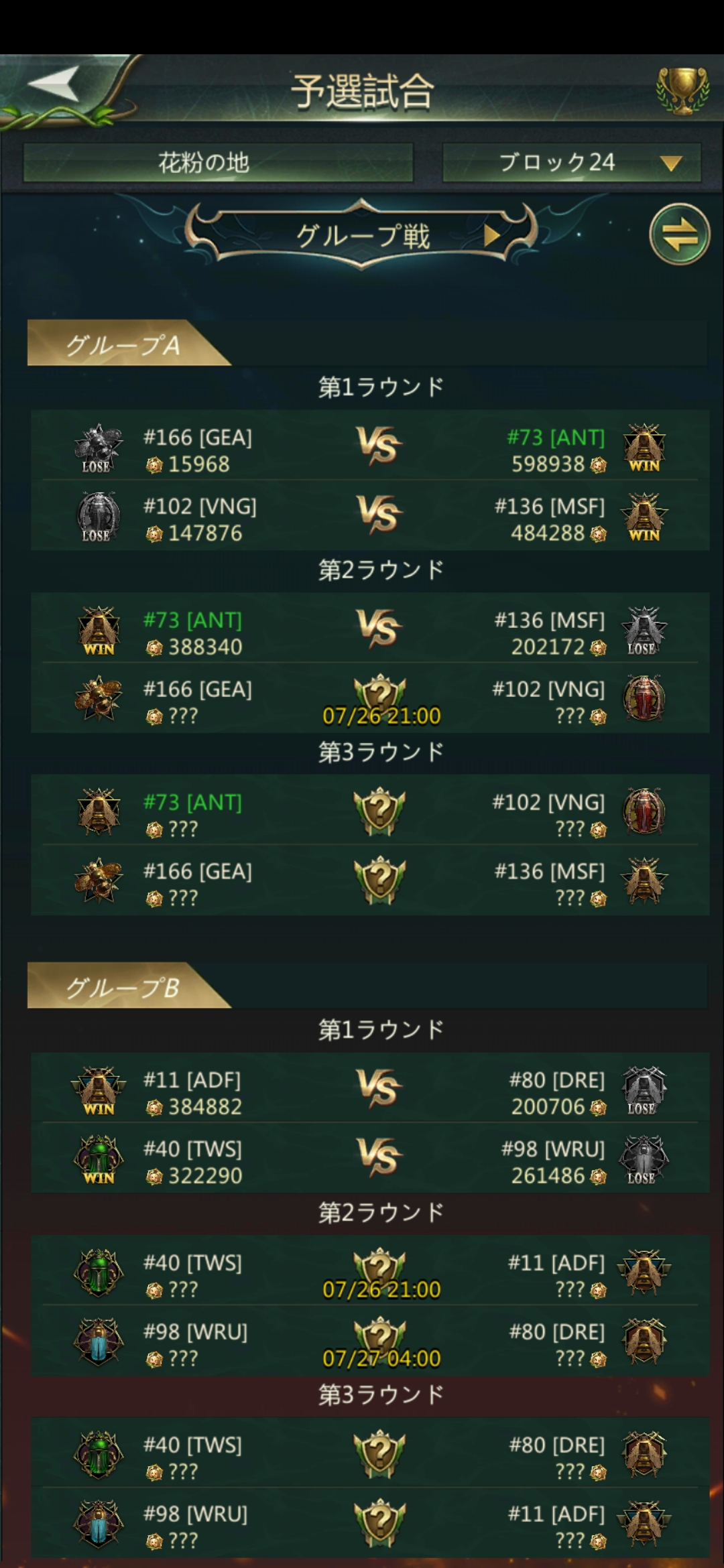Select the #98 [WRU] name in Group B round 2
This screenshot has height=1568, width=724.
pos(195,1331)
